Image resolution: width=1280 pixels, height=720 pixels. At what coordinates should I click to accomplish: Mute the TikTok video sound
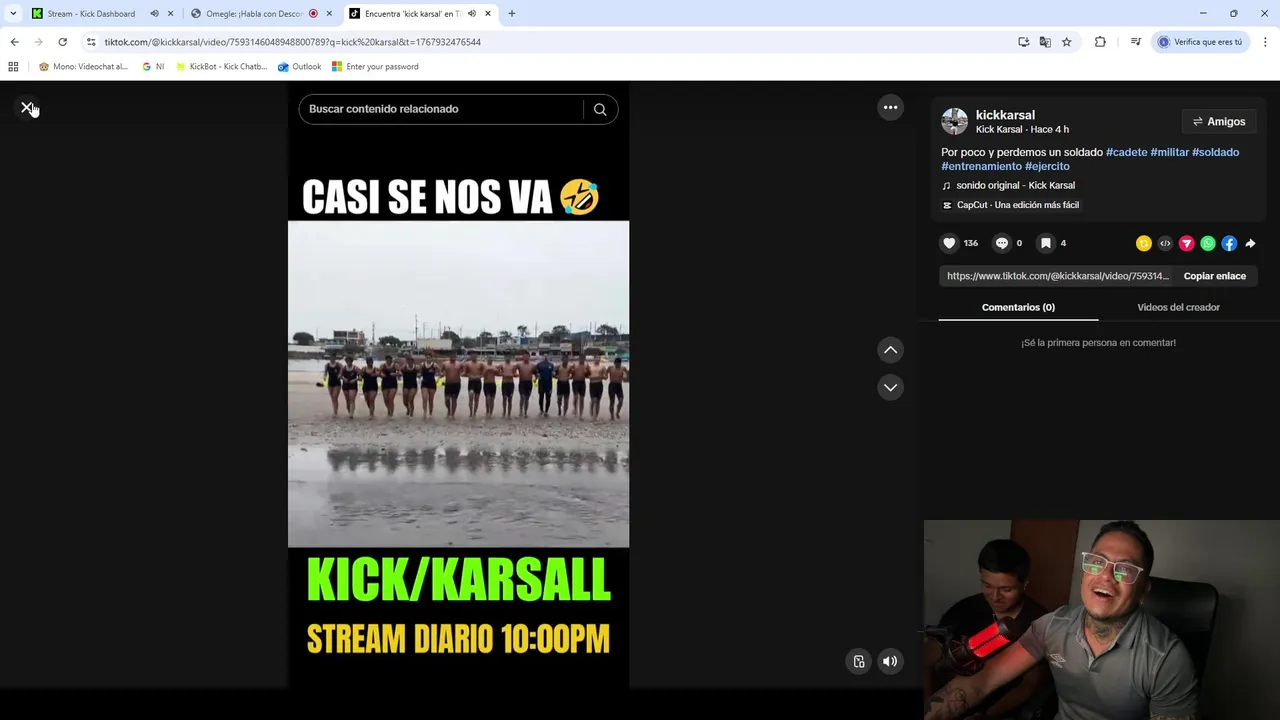(890, 661)
